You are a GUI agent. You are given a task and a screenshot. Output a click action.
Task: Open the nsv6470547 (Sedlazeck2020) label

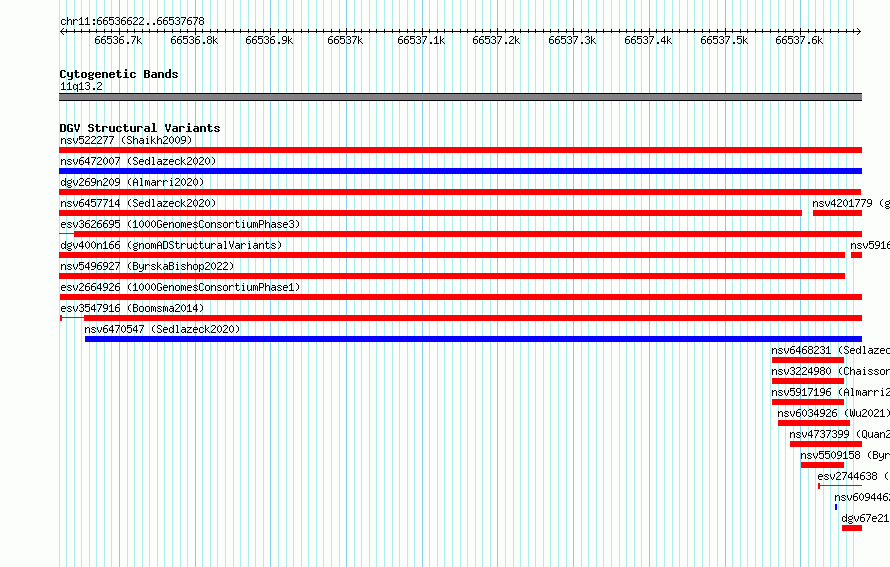click(162, 329)
